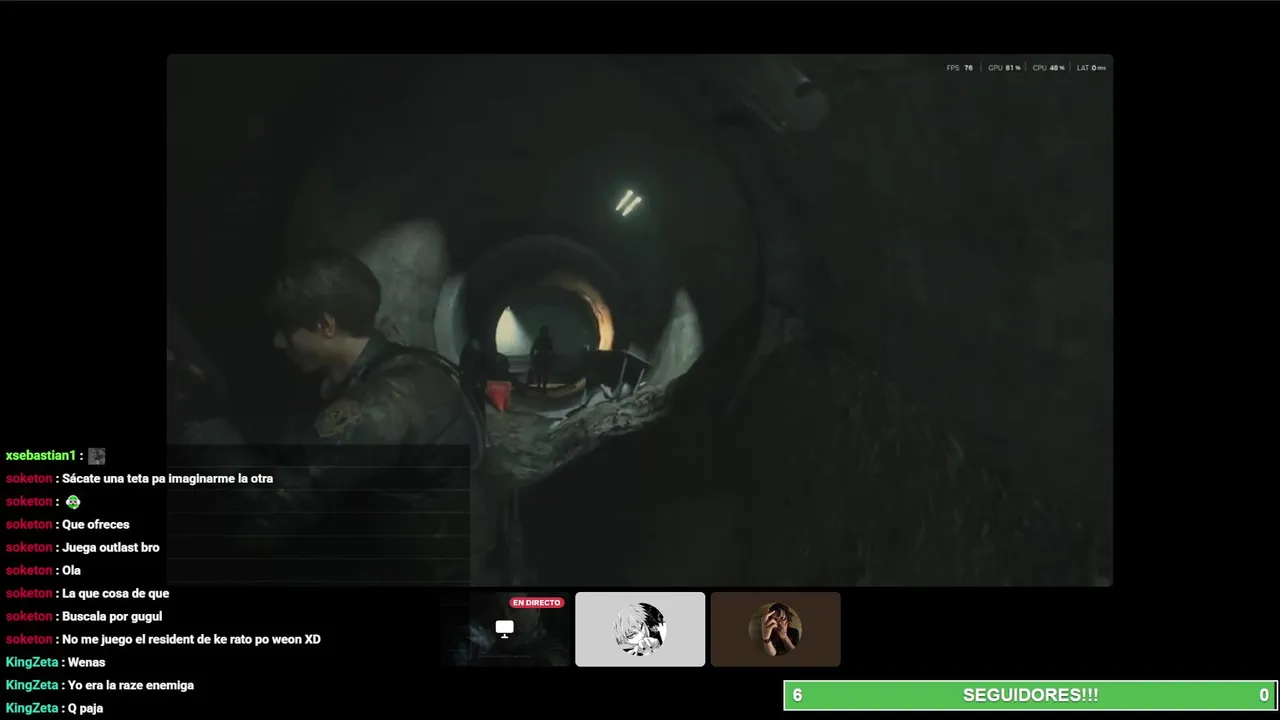Click chat message "La que cosa de que"
The width and height of the screenshot is (1280, 720).
coord(115,594)
